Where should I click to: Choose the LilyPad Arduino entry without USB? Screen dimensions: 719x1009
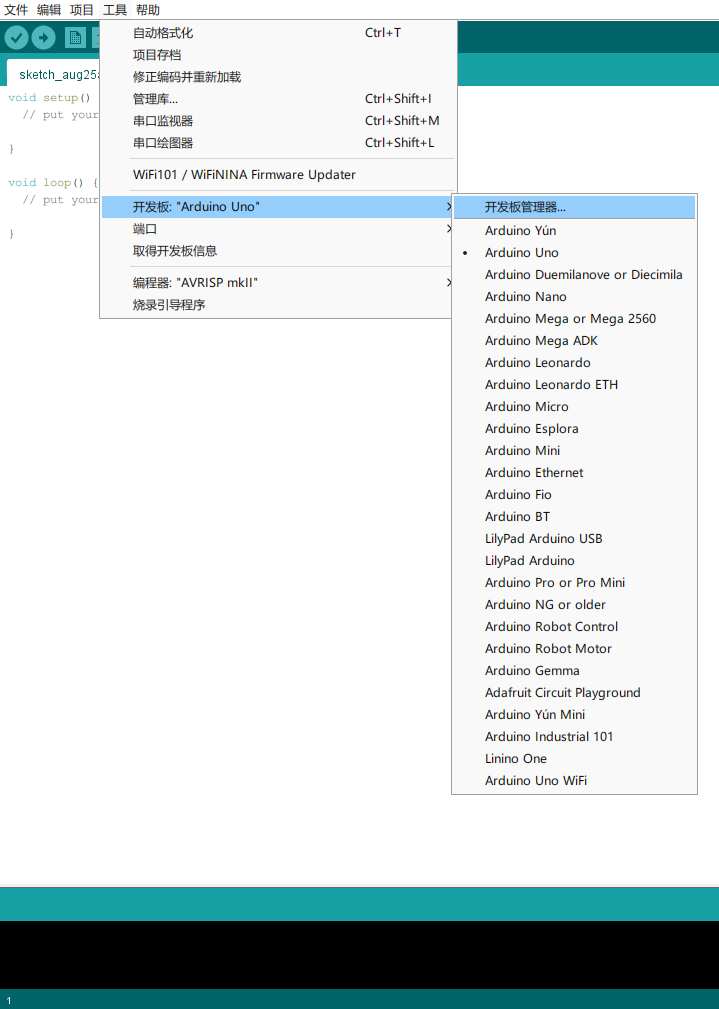pos(574,560)
